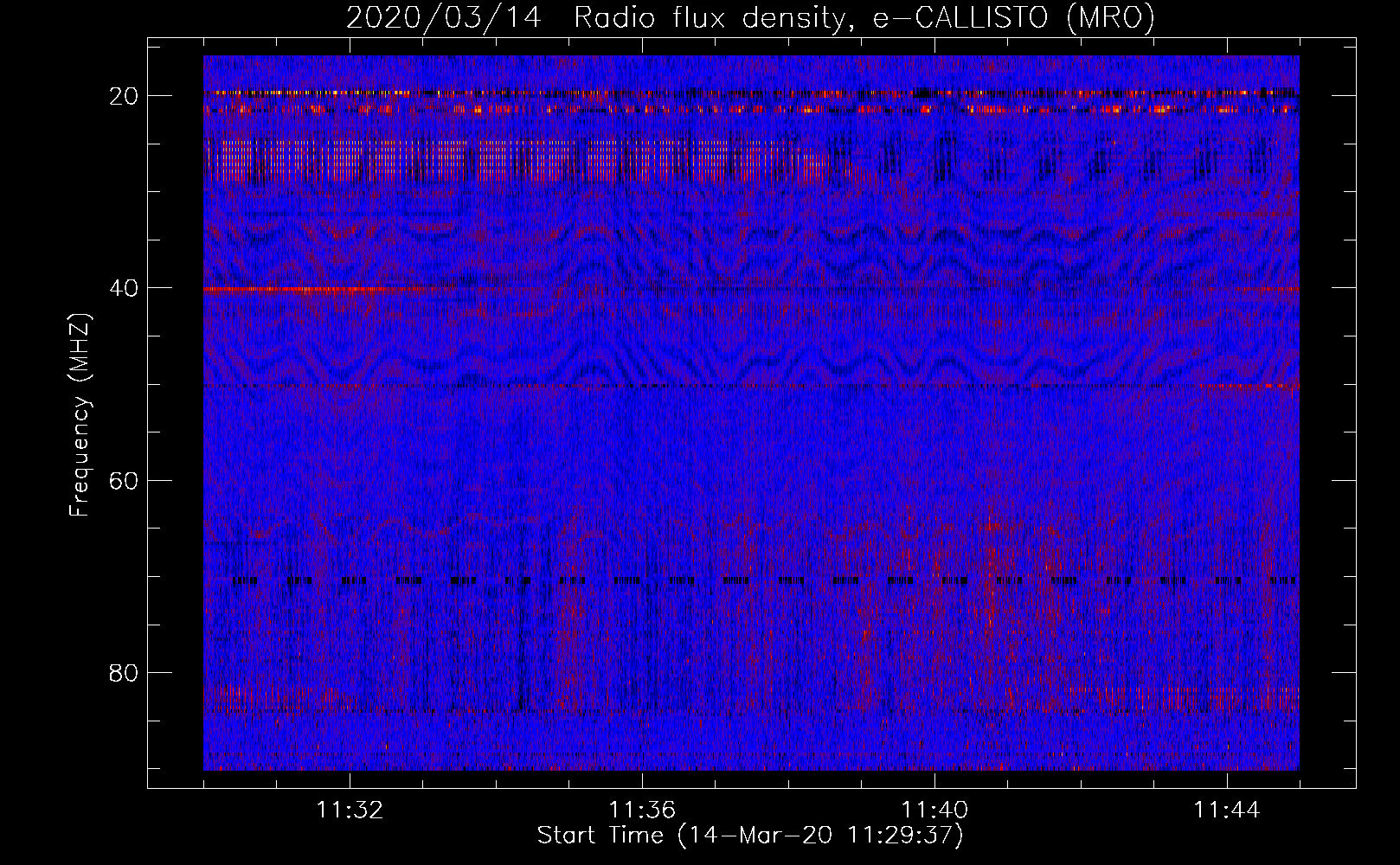The image size is (1400, 865).
Task: Click the 40 frequency tick label
Action: [125, 288]
